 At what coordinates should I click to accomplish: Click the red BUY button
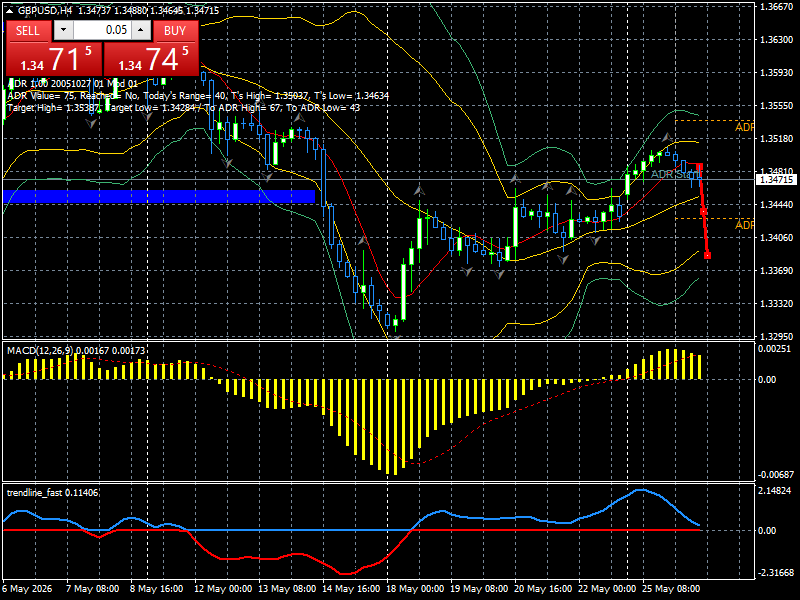point(175,31)
